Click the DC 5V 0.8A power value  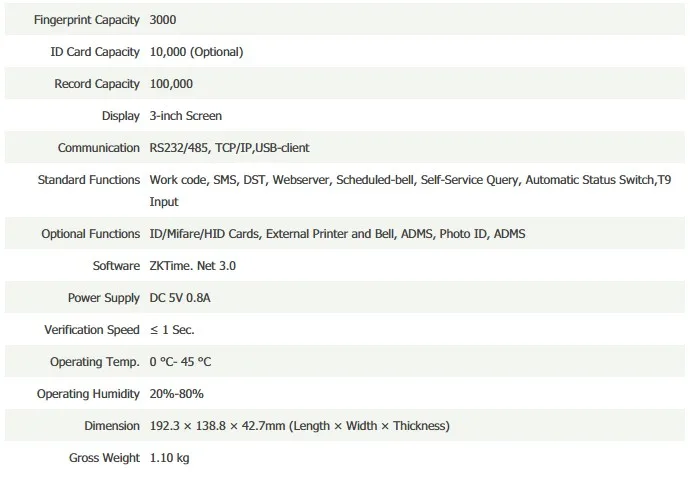point(180,298)
